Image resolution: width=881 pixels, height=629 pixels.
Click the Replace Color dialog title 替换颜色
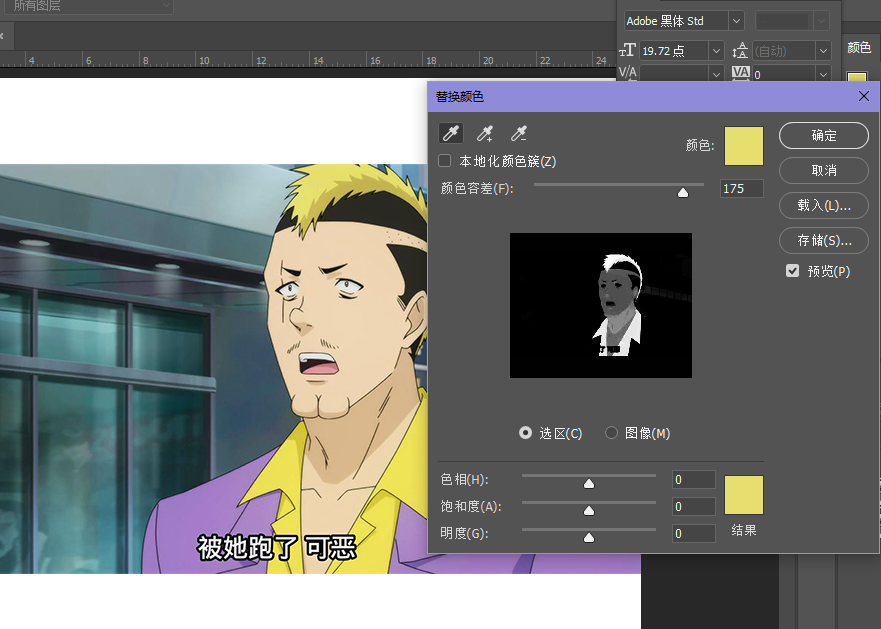[460, 97]
